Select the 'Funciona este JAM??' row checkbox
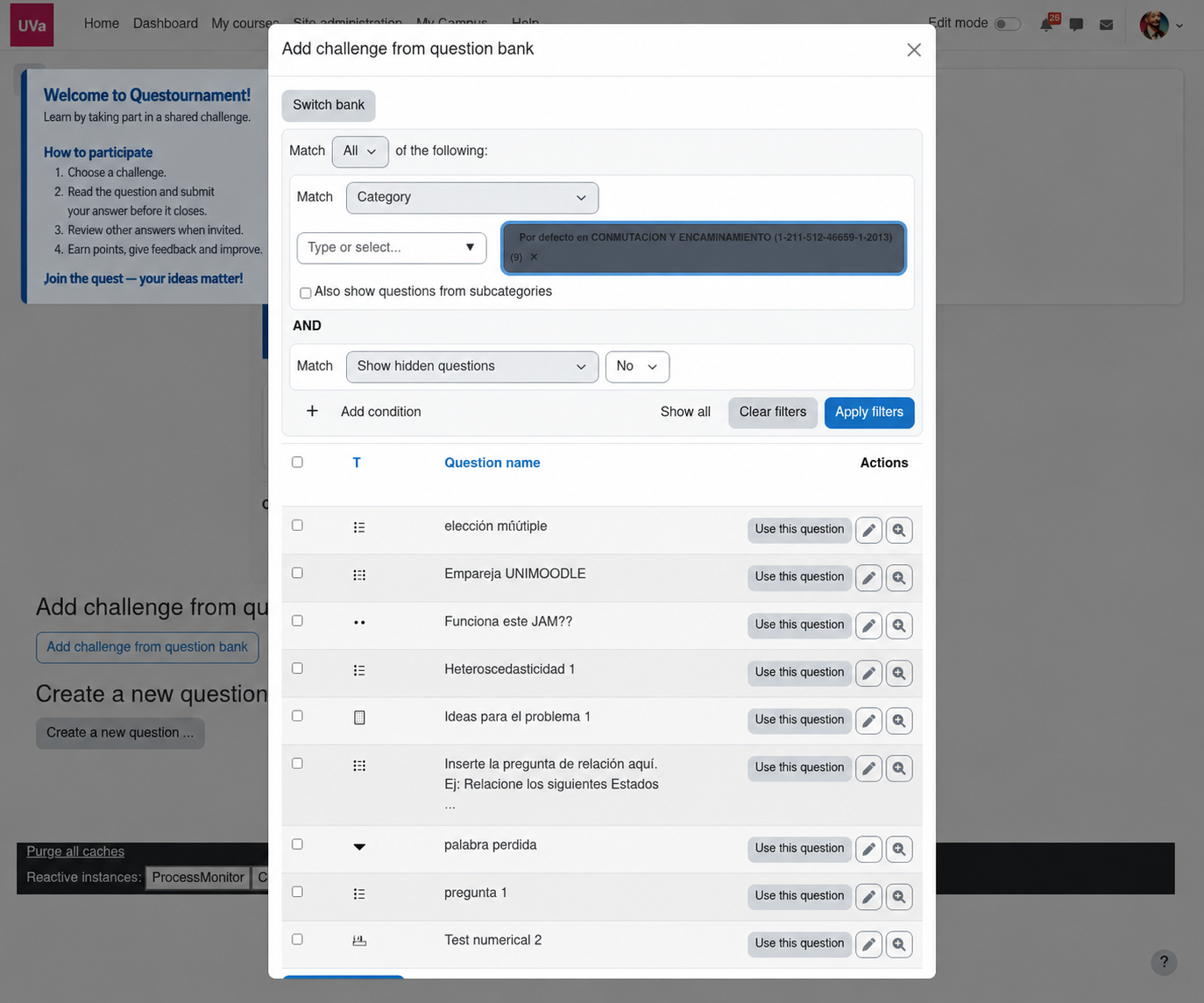This screenshot has height=1003, width=1204. 297,620
